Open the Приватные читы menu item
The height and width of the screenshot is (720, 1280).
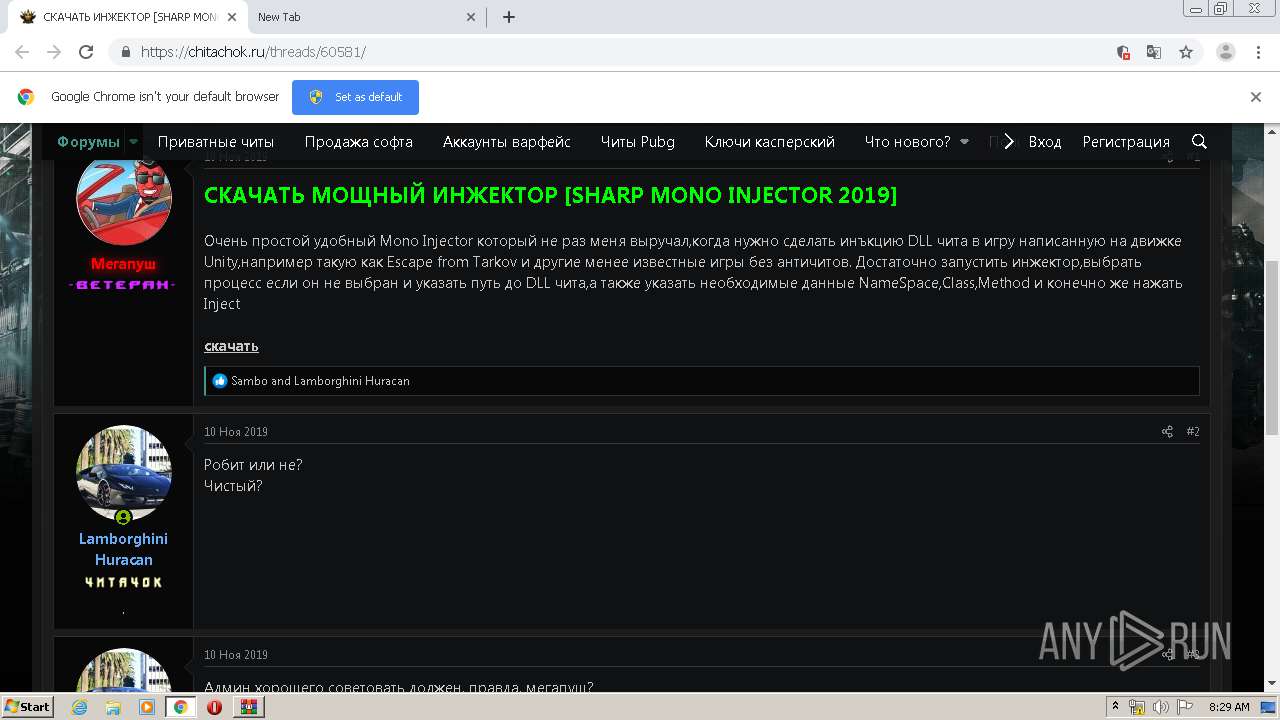click(216, 142)
